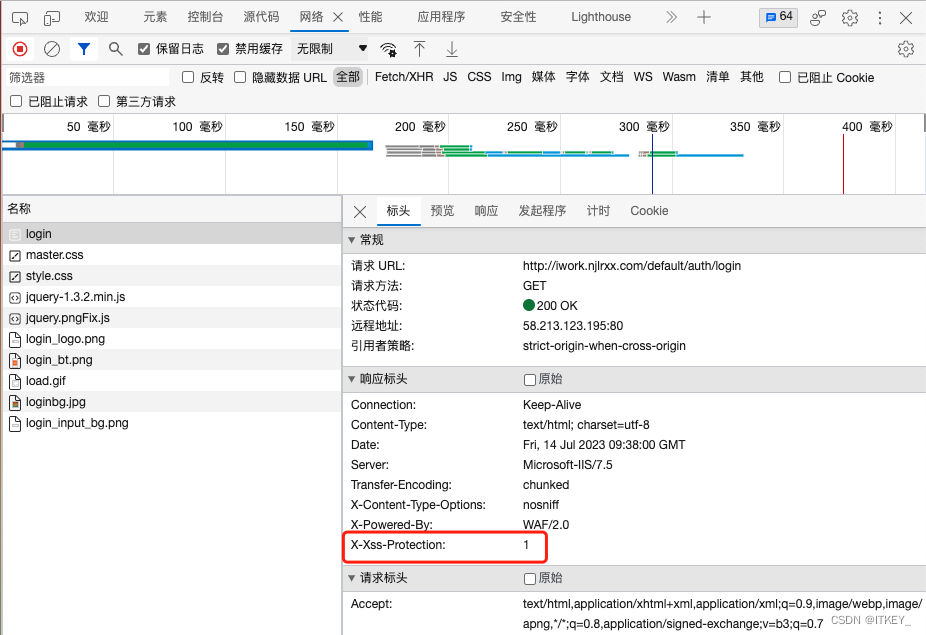This screenshot has height=635, width=926.
Task: Activate the inspect element tool
Action: point(20,16)
